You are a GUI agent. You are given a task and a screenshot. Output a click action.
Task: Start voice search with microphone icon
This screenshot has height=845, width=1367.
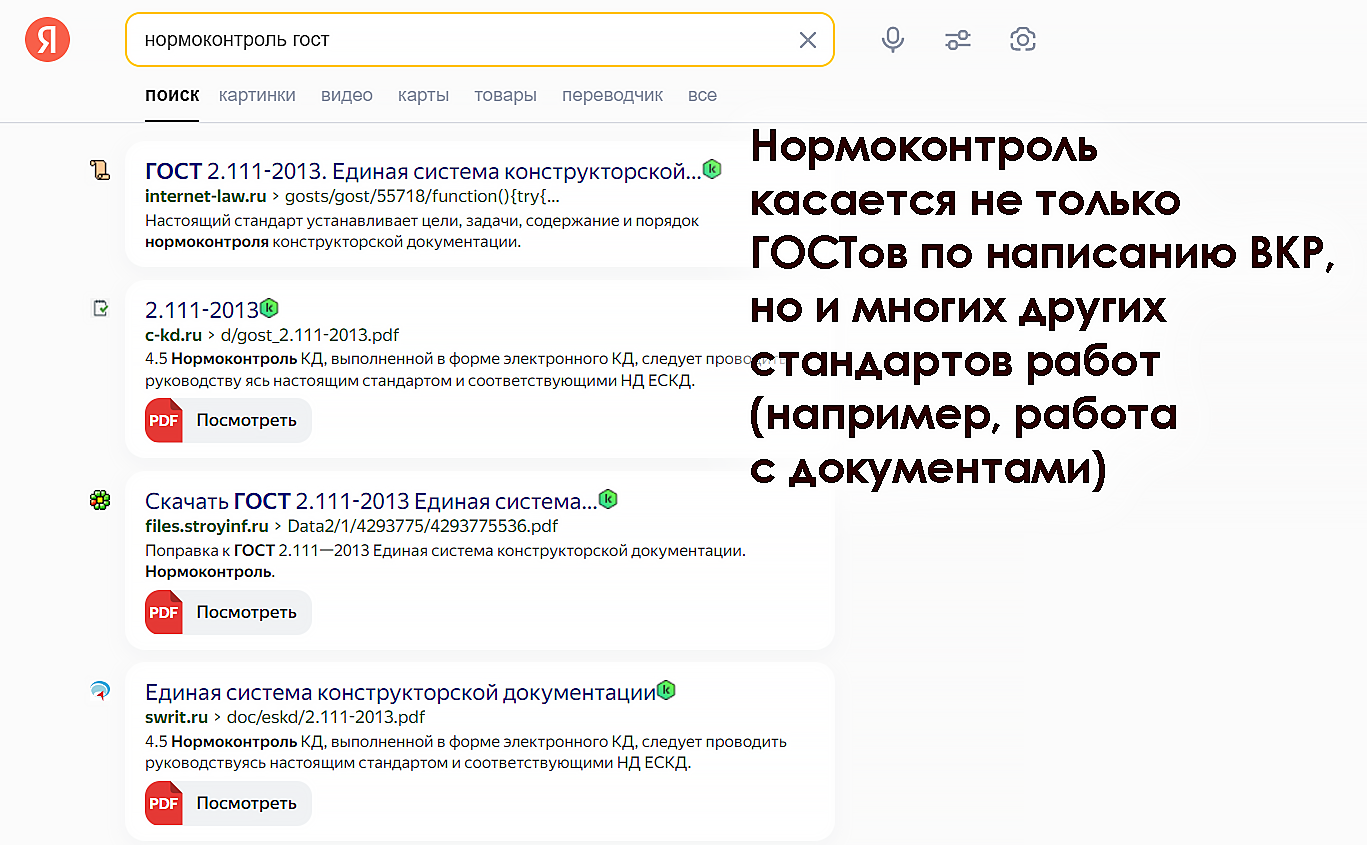coord(893,40)
